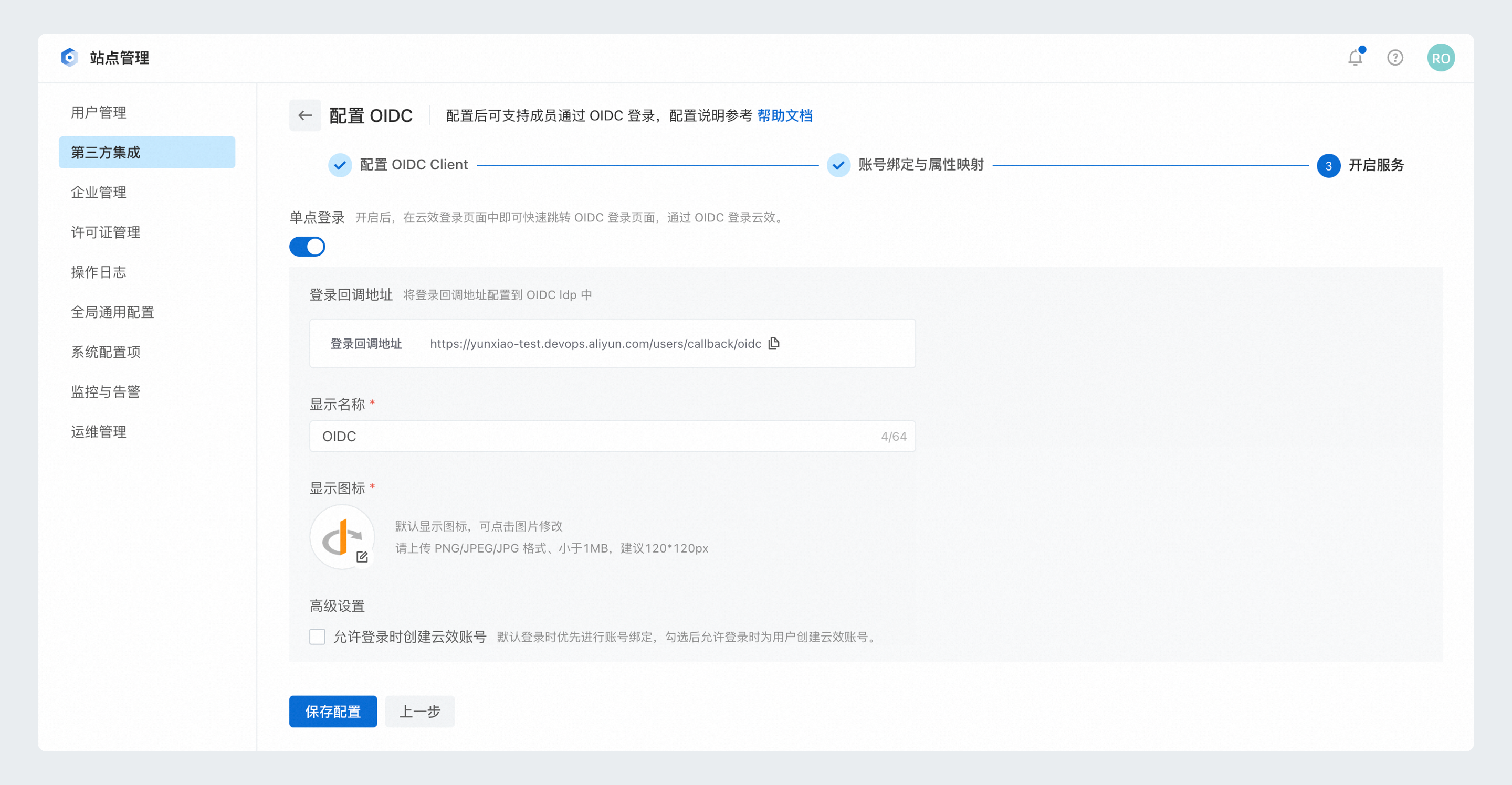The height and width of the screenshot is (785, 1512).
Task: Check 允许登录时创建云效账号 checkbox
Action: [x=318, y=637]
